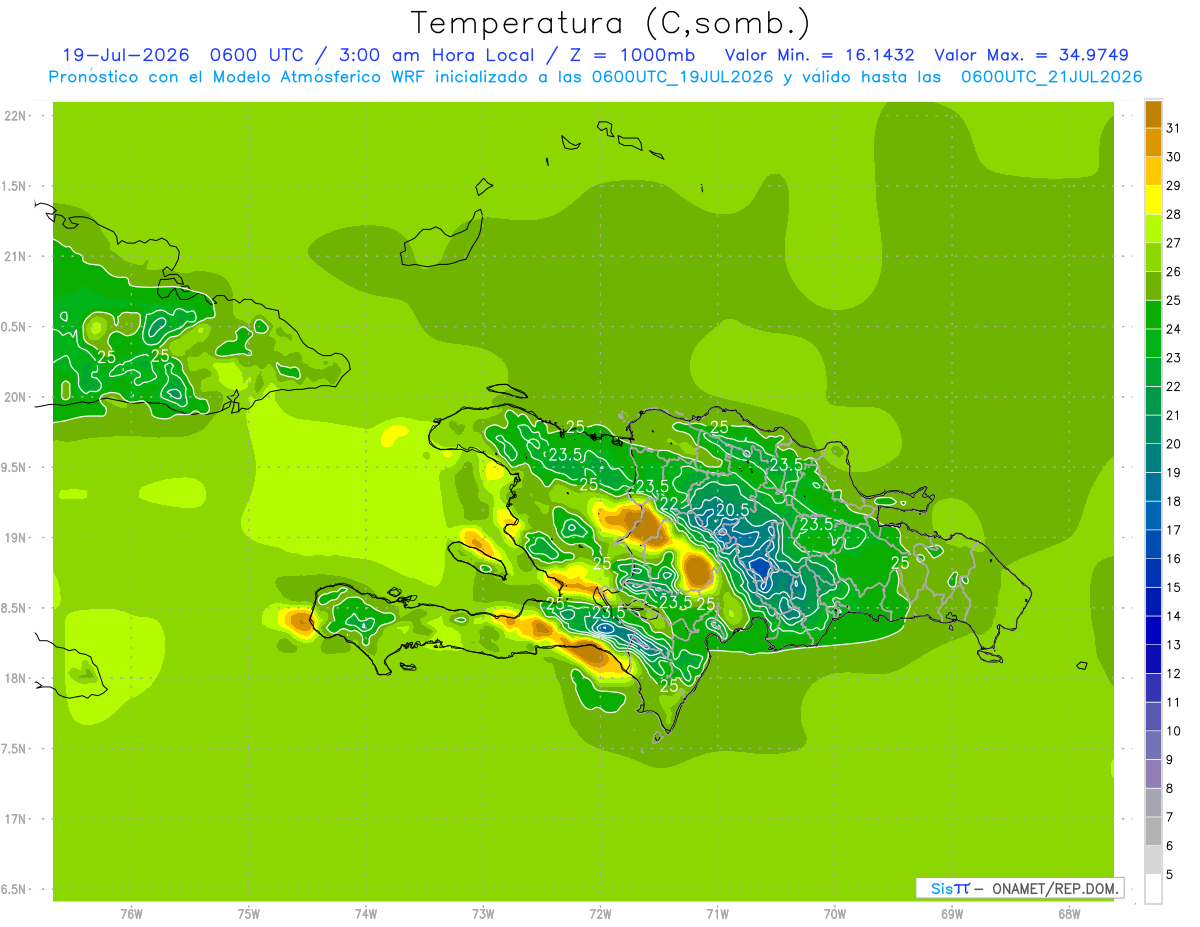
Task: Click the "18N" latitude axis label
Action: coord(15,678)
